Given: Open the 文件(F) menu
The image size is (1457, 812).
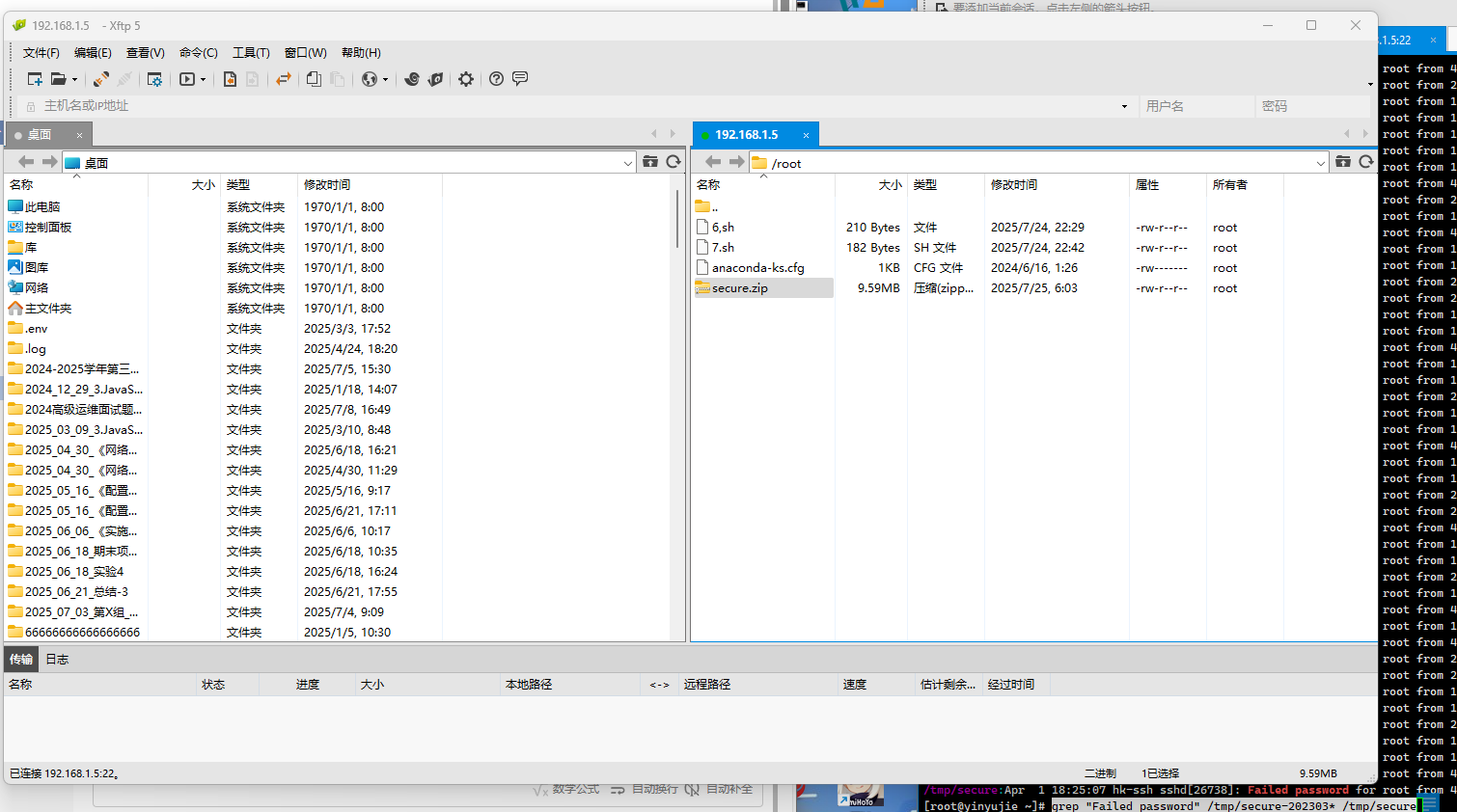Looking at the screenshot, I should click(41, 53).
